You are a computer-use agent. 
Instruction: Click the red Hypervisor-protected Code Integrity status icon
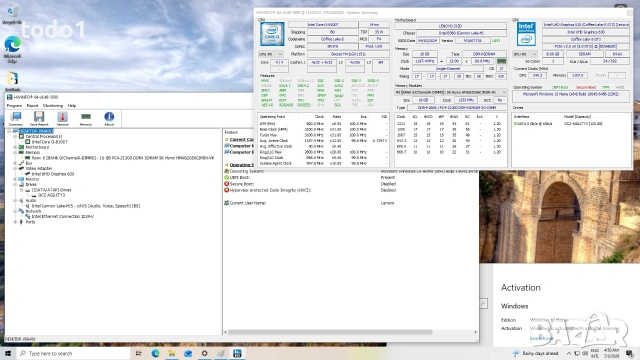tap(227, 190)
